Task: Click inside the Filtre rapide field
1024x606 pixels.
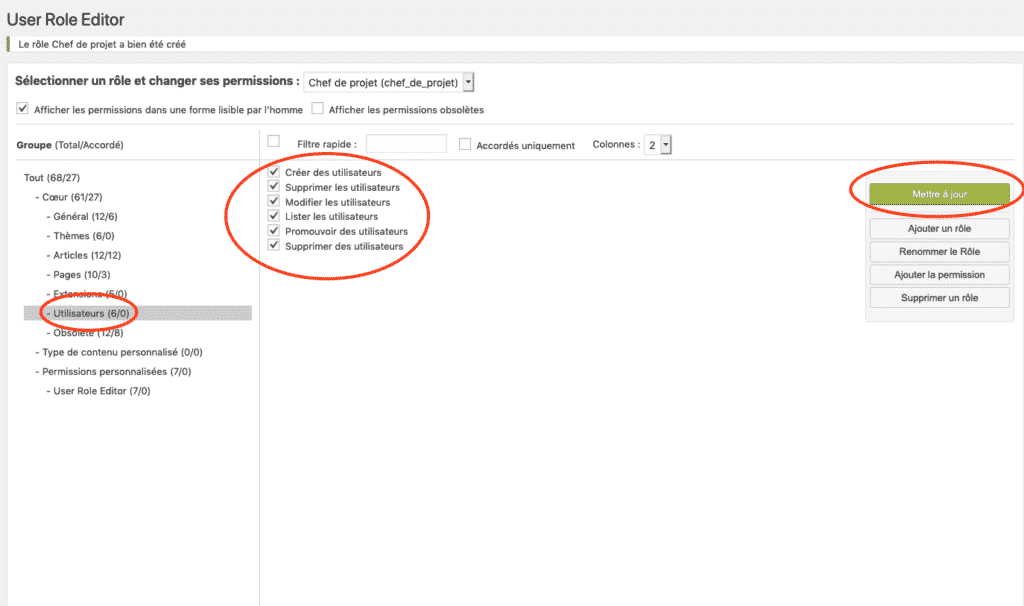Action: [406, 143]
